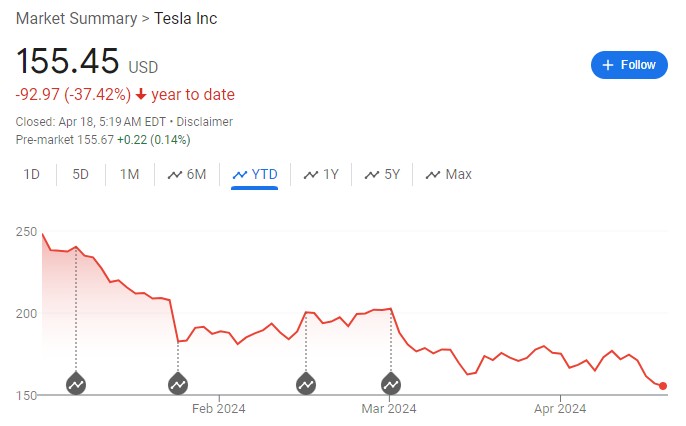Click the first key event marker in early January

(x=76, y=383)
